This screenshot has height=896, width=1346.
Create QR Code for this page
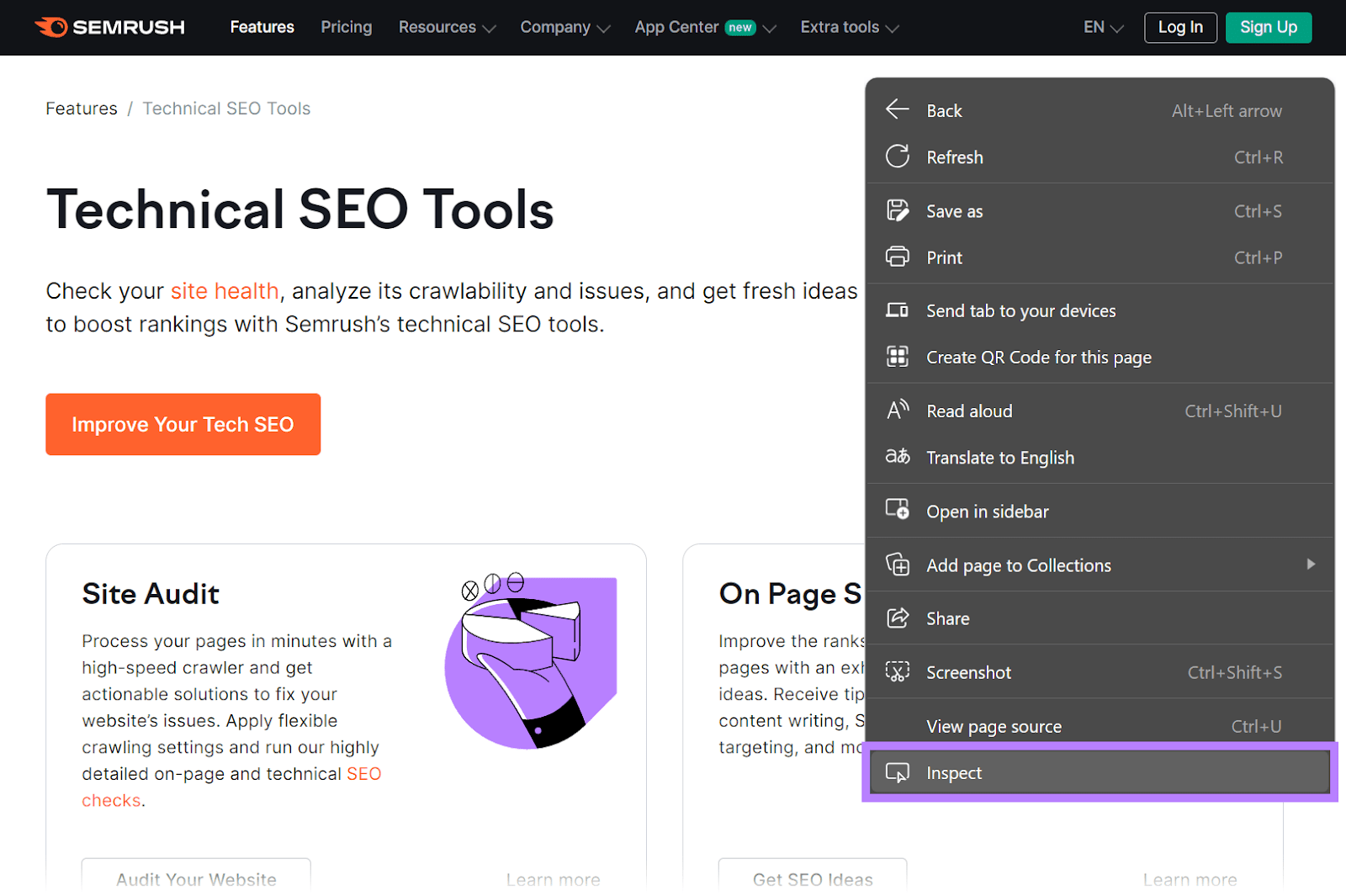click(1039, 357)
